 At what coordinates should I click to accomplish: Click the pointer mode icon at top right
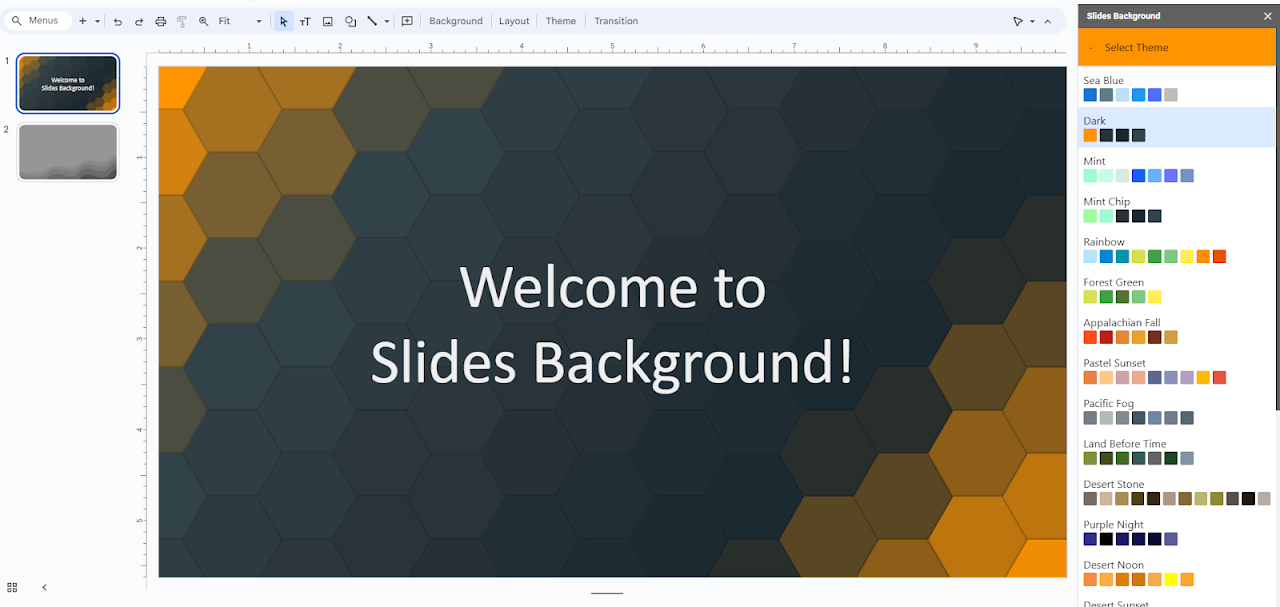(1018, 21)
